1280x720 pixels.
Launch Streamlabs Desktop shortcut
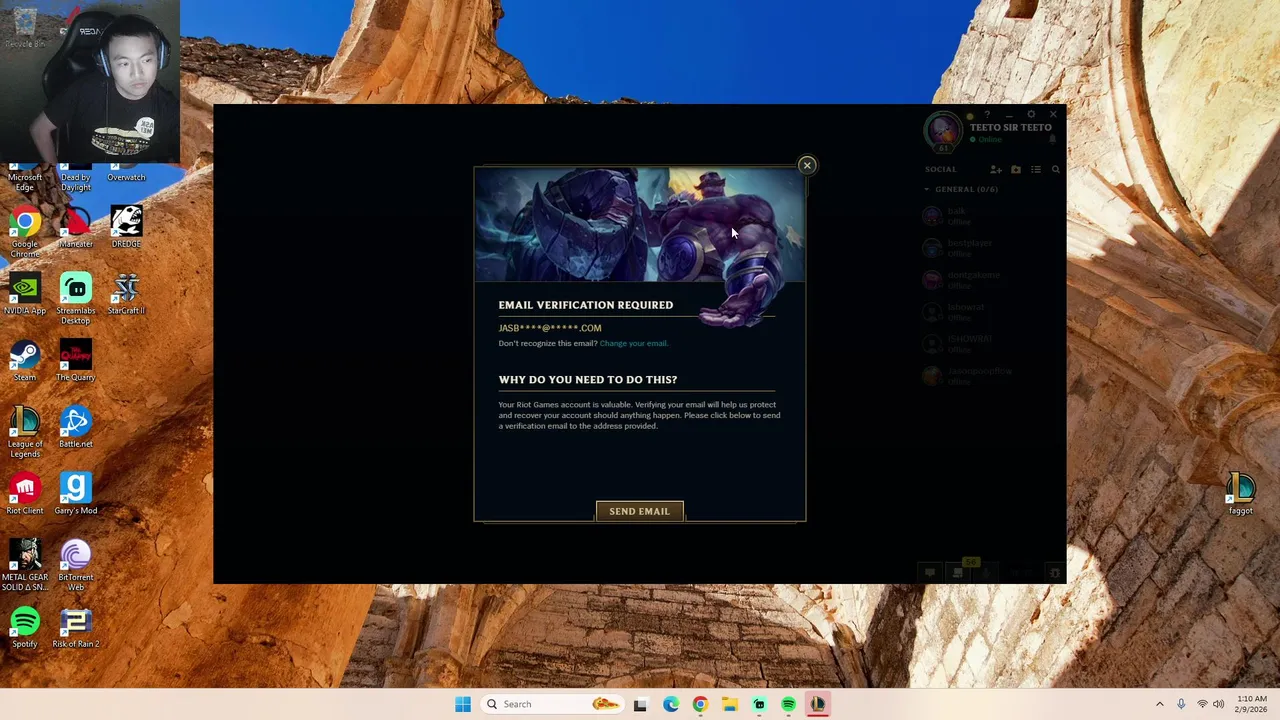pyautogui.click(x=76, y=299)
